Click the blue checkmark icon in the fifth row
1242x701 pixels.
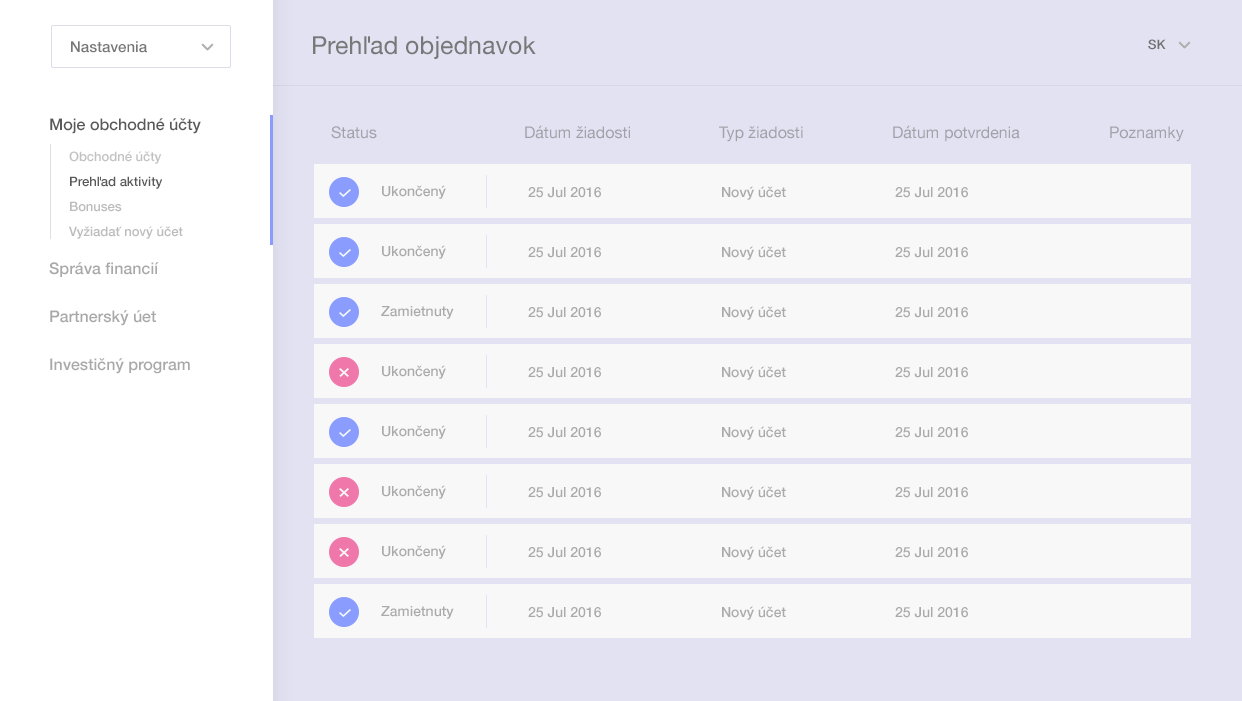point(344,432)
